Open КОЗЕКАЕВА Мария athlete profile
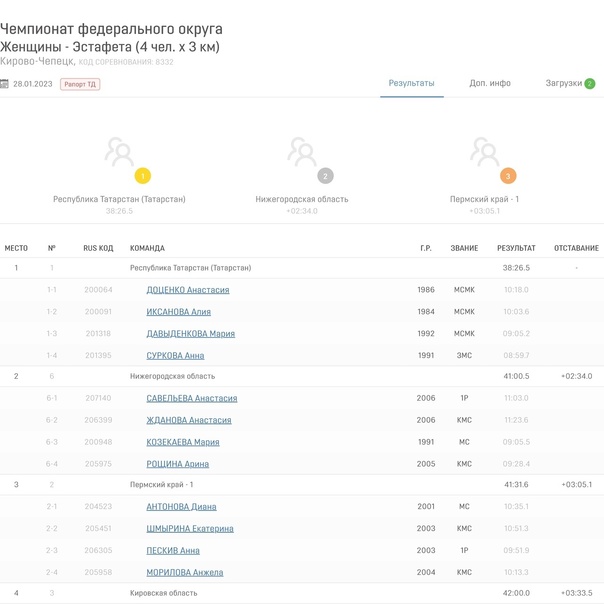Viewport: 604px width, 604px height. tap(182, 442)
